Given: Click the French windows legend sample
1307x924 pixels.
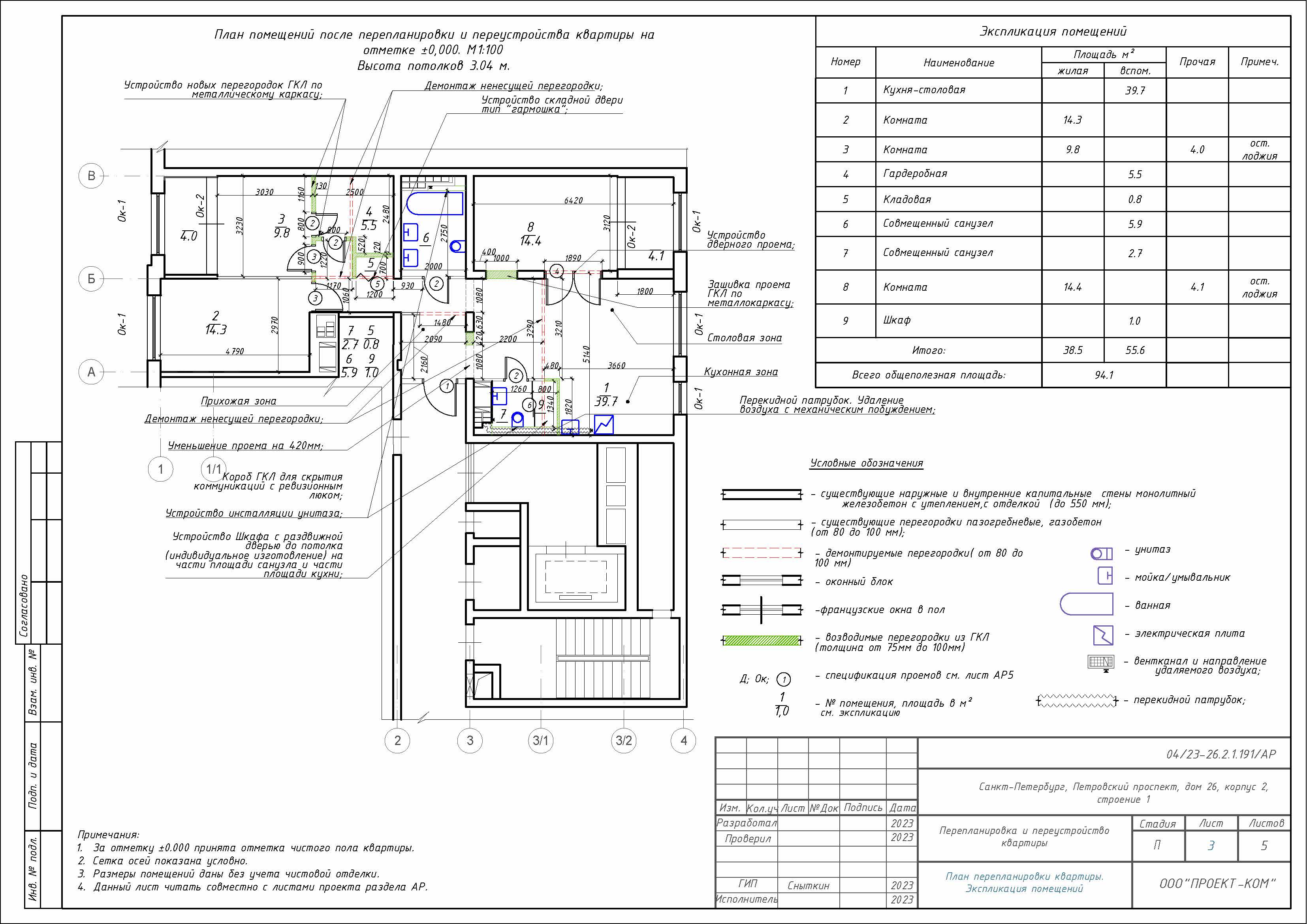Looking at the screenshot, I should 762,610.
